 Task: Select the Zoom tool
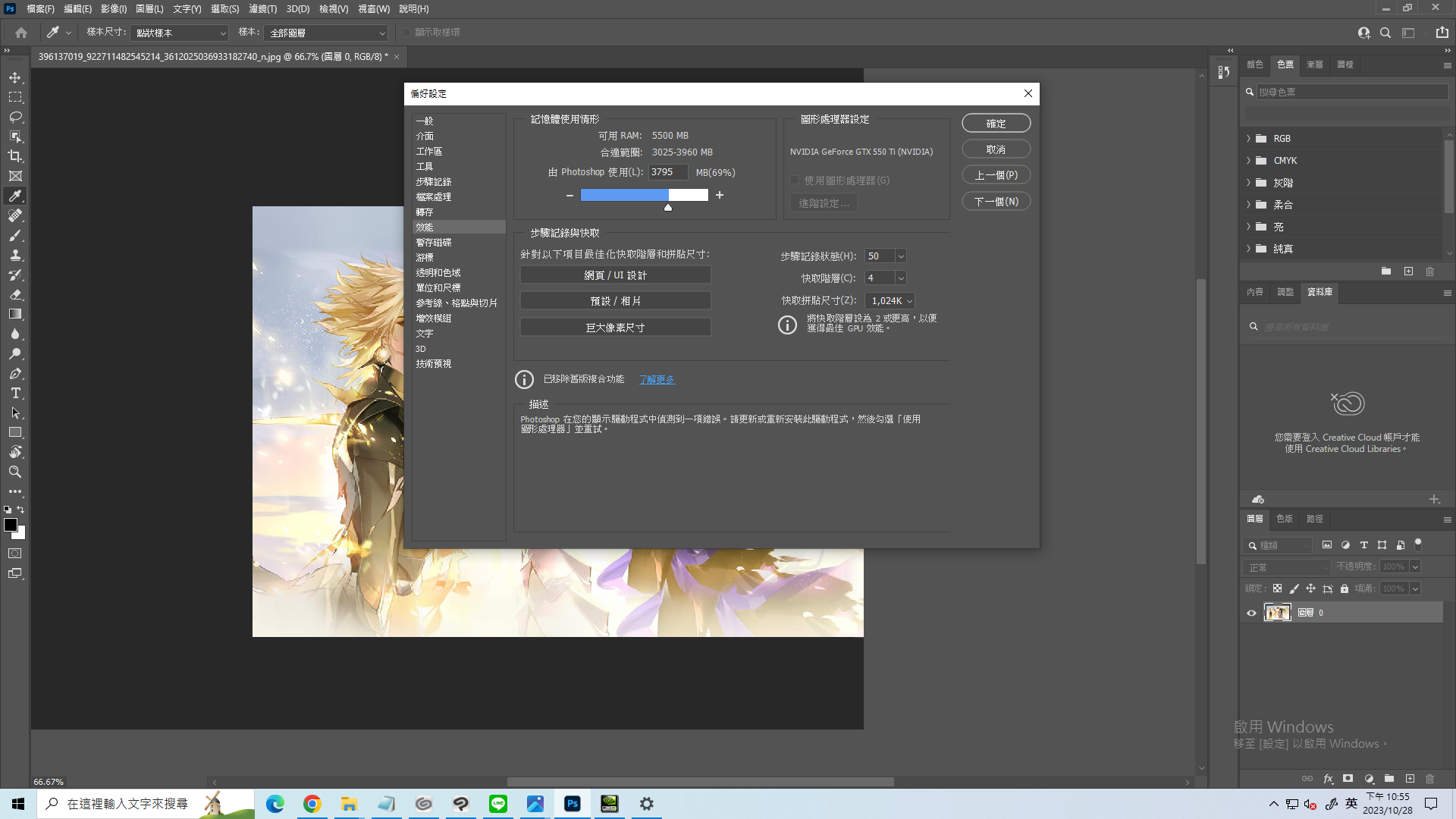click(x=15, y=472)
